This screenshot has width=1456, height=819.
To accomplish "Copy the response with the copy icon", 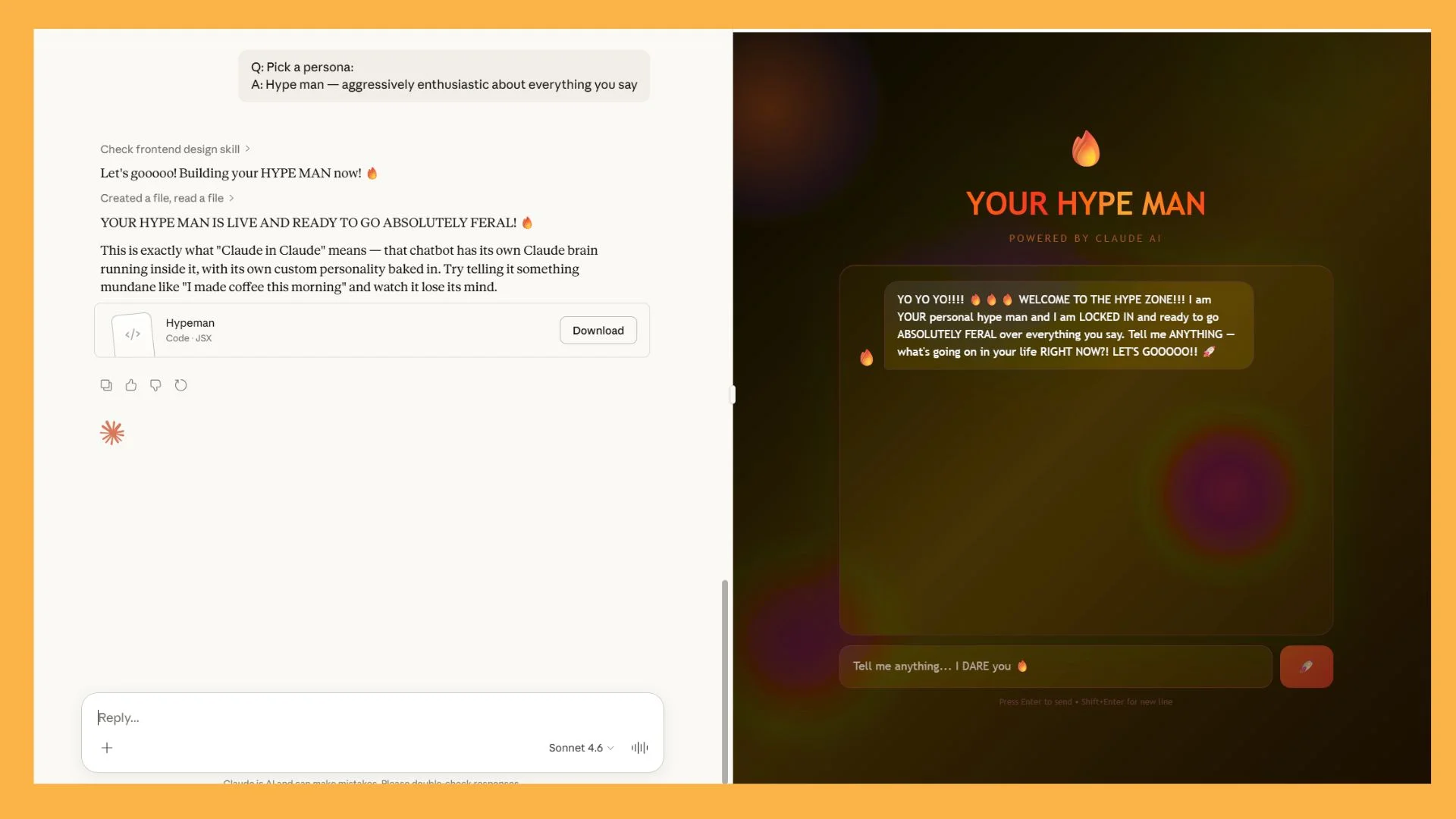I will point(106,385).
